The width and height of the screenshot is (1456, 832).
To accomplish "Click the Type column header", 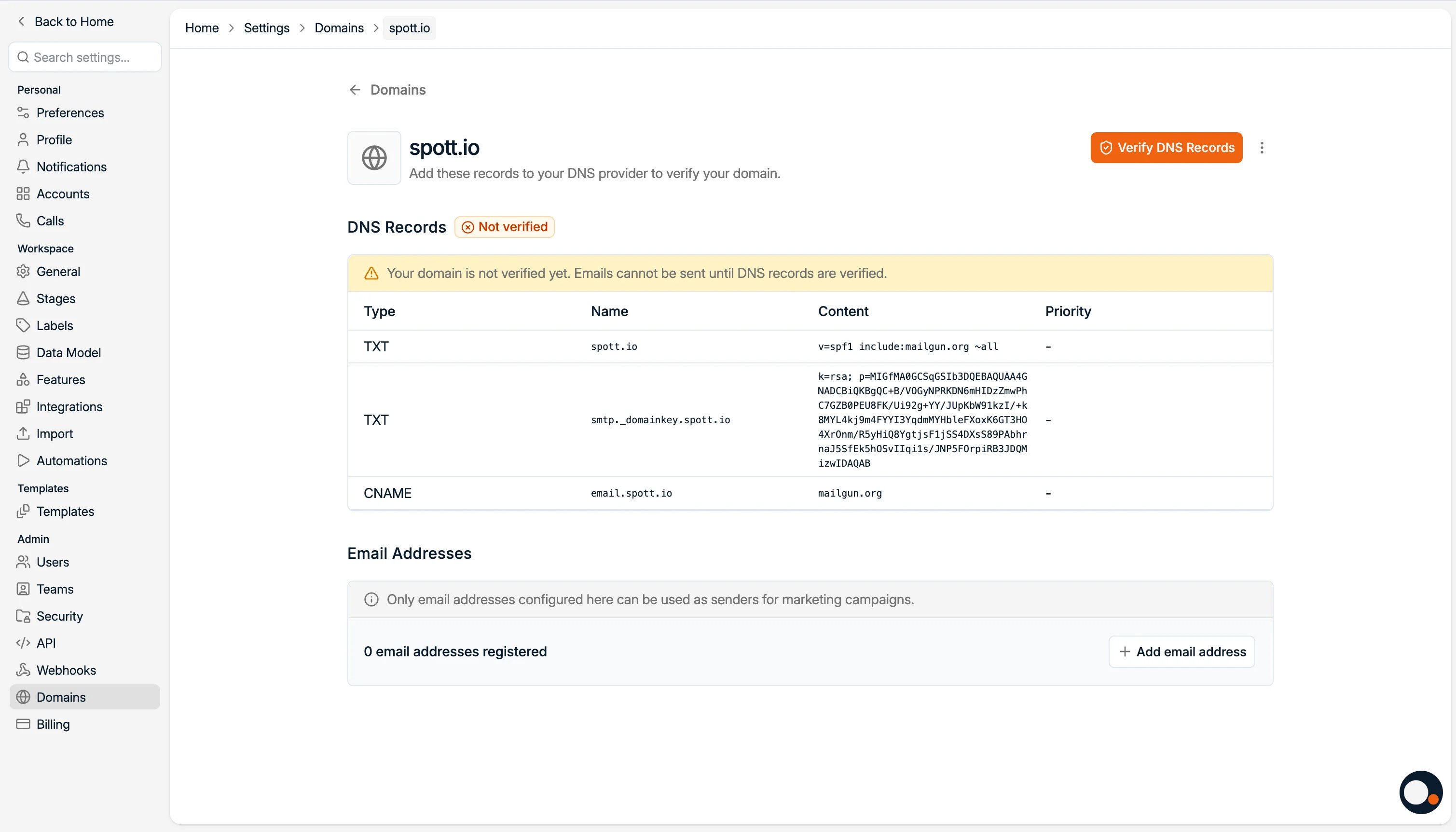I will (x=379, y=311).
